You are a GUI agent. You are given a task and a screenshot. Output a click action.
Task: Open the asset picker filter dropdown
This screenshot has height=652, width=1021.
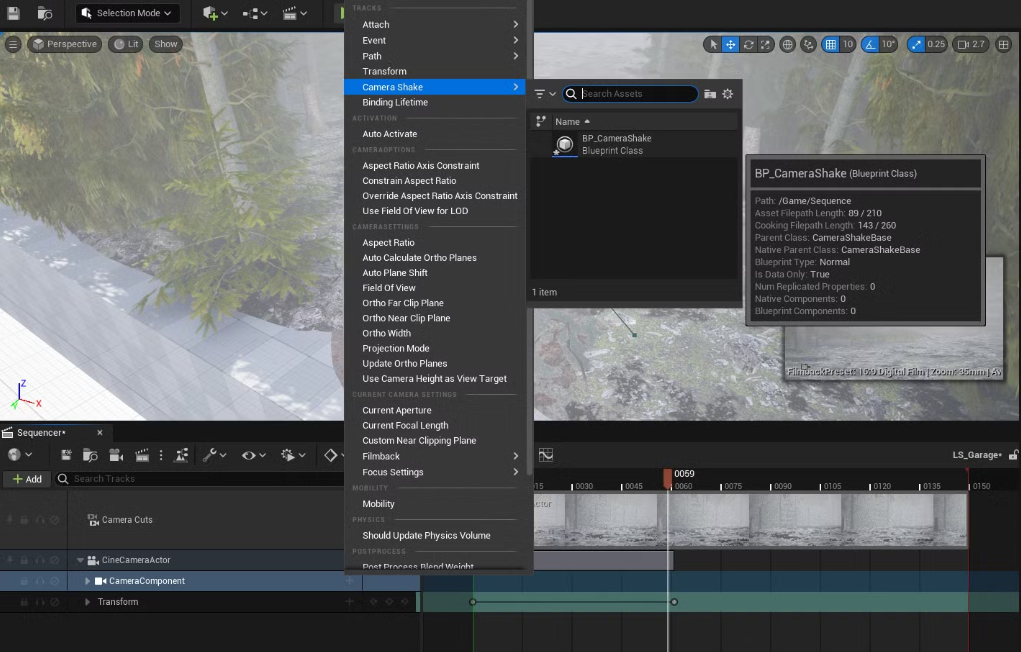coord(545,94)
